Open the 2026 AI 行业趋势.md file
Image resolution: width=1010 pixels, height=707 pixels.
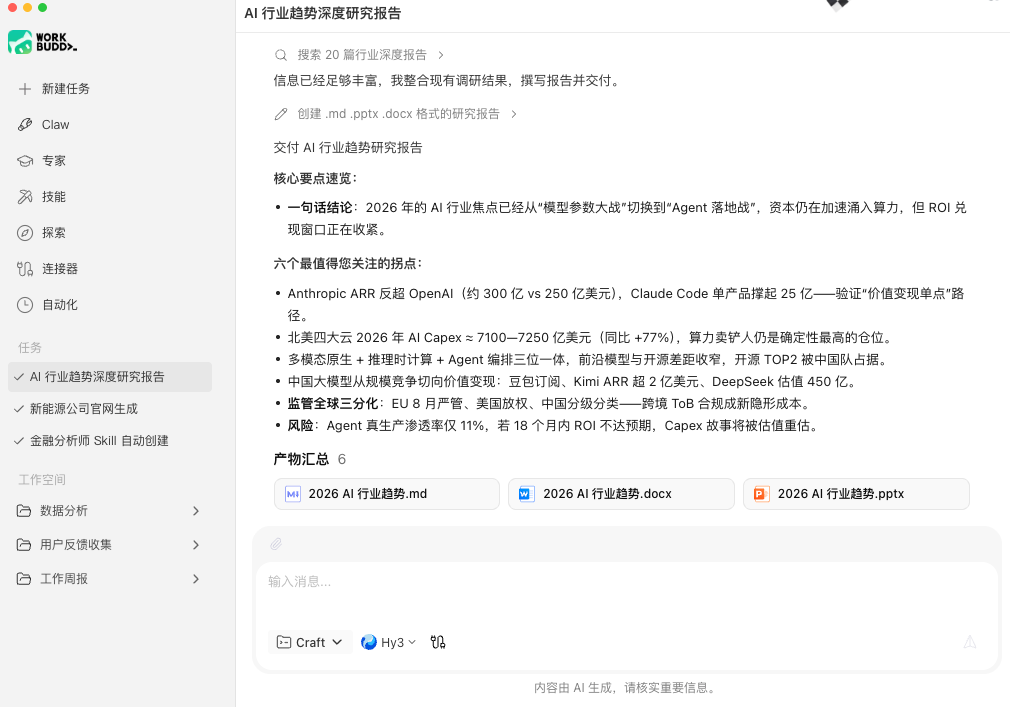pyautogui.click(x=386, y=494)
